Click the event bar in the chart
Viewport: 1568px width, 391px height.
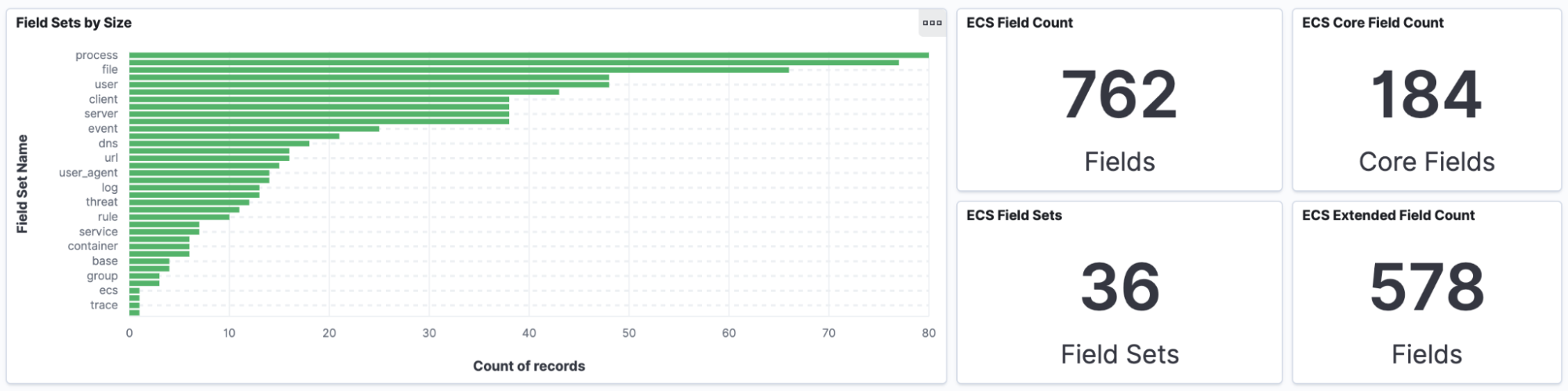click(254, 129)
